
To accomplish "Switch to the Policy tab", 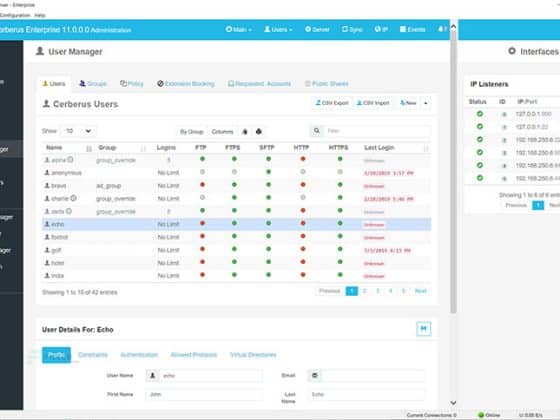I will pyautogui.click(x=132, y=84).
